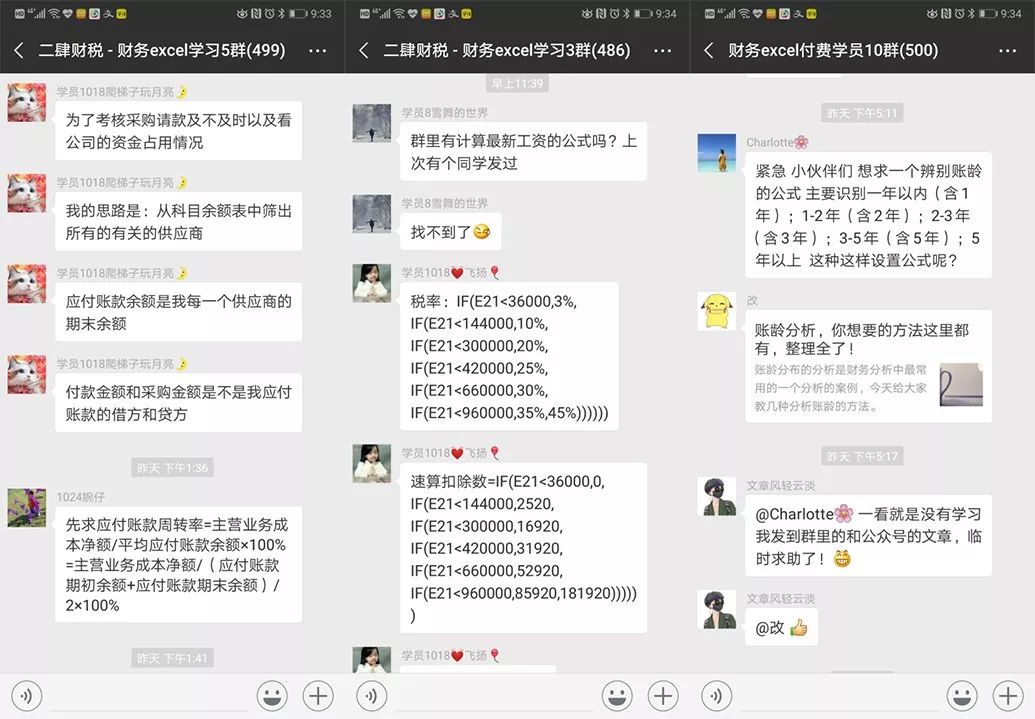Open snowy avatar beside 找不到了 message
The height and width of the screenshot is (719, 1035).
pyautogui.click(x=372, y=213)
